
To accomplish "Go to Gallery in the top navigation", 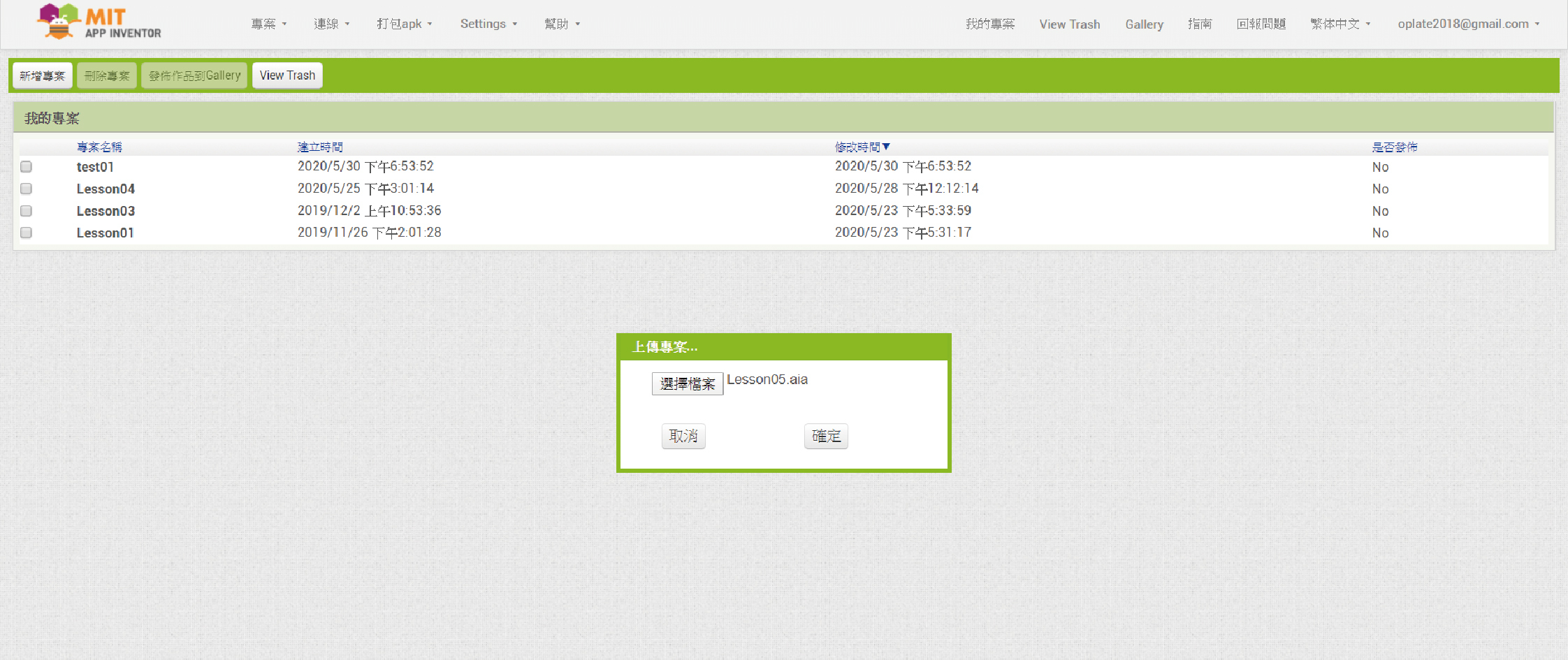I will tap(1144, 24).
